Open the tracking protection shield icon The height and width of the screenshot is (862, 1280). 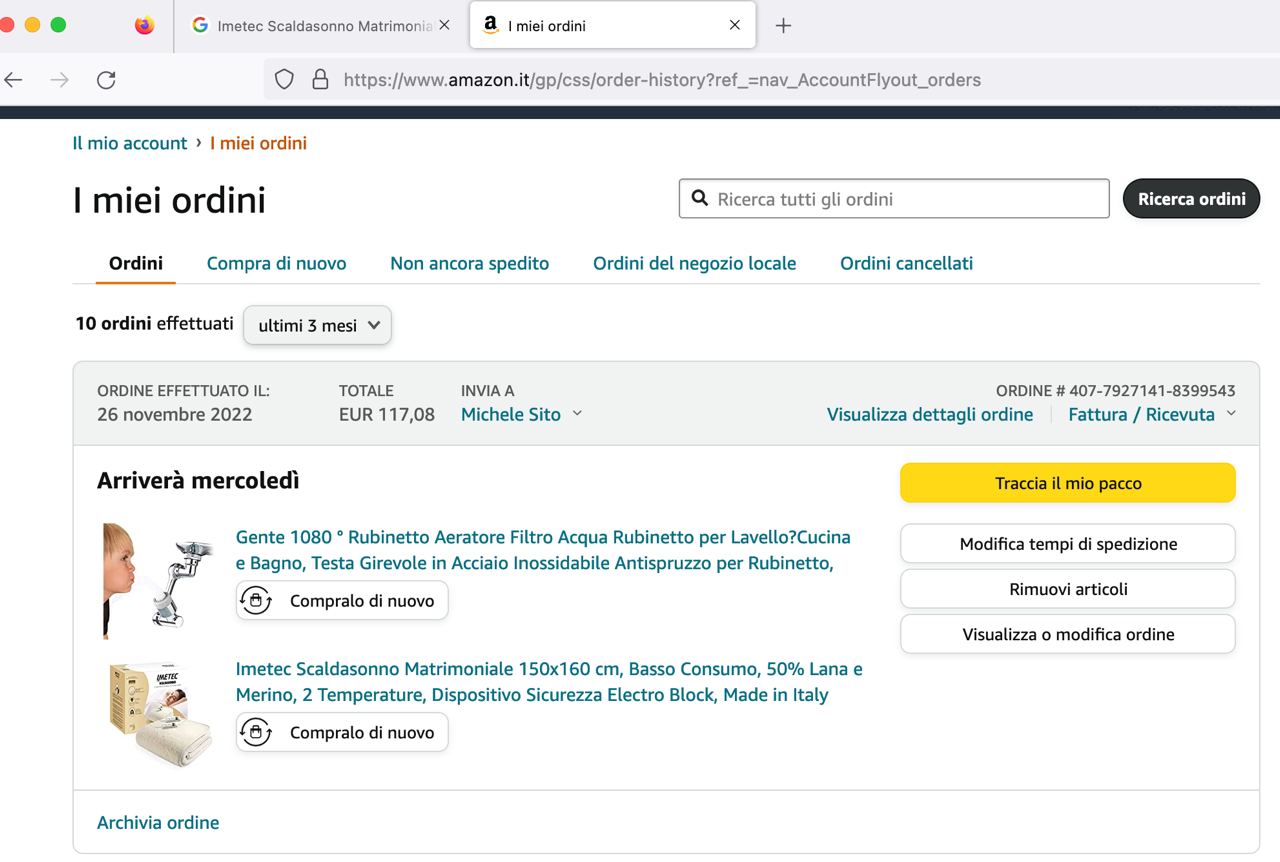coord(284,80)
